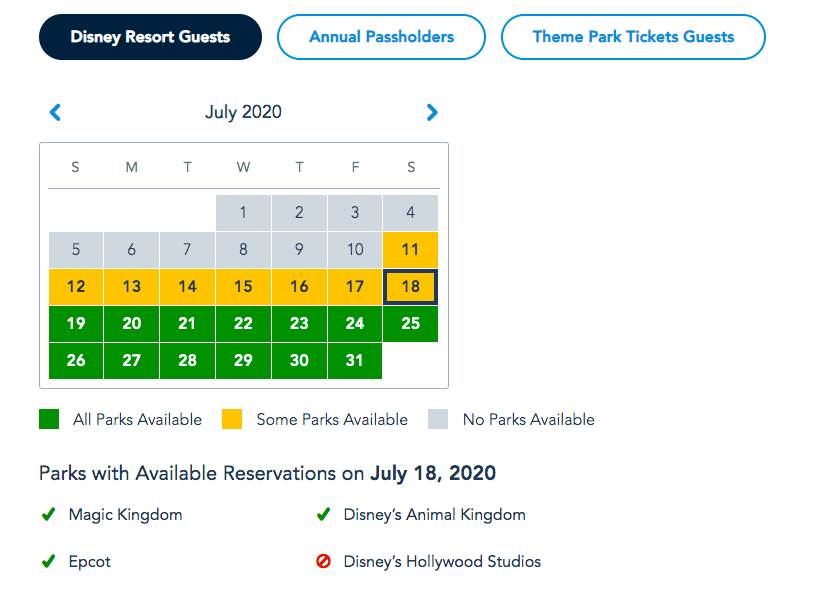831x598 pixels.
Task: Click the next month arrow
Action: pos(432,113)
